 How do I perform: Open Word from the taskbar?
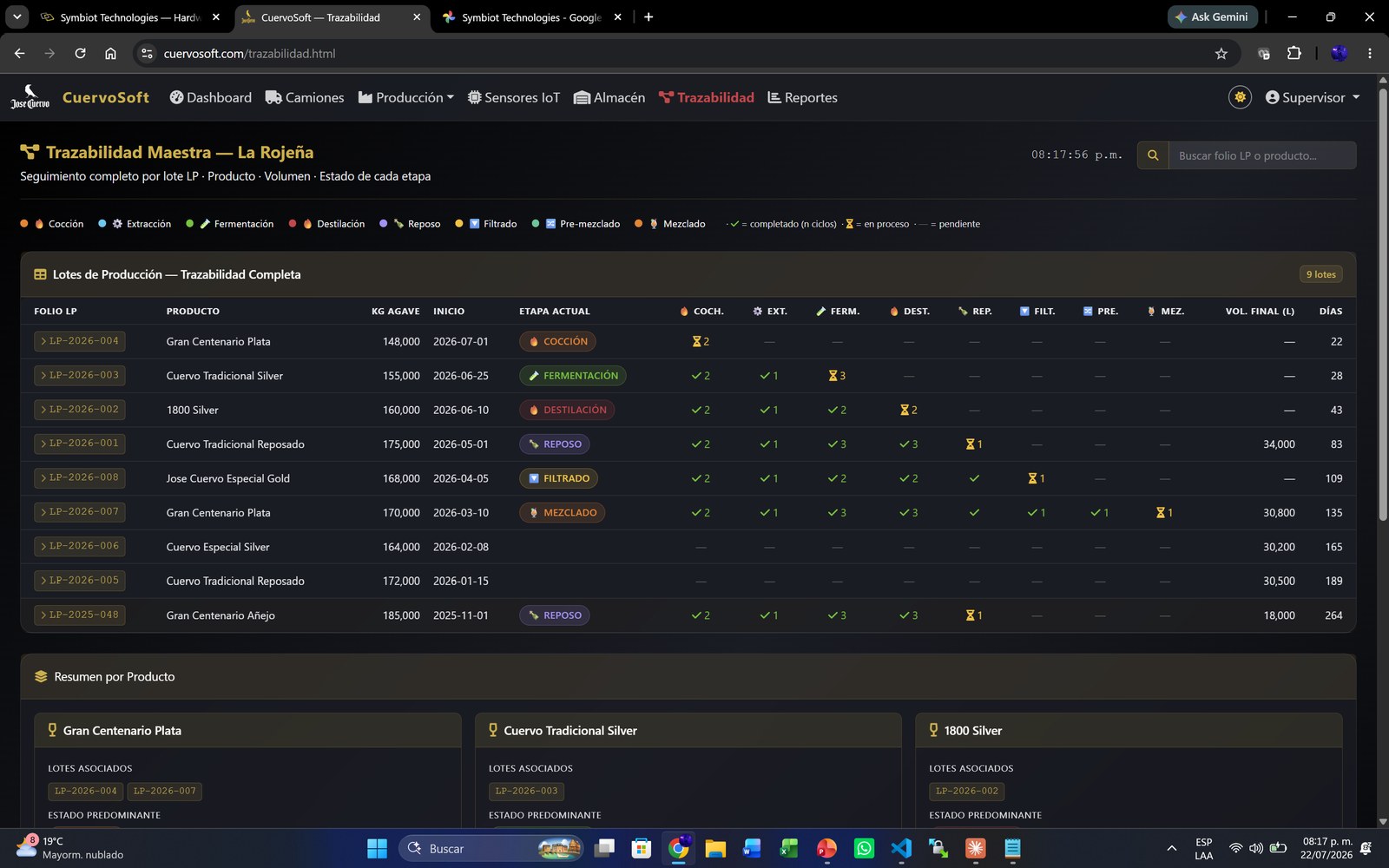click(752, 848)
